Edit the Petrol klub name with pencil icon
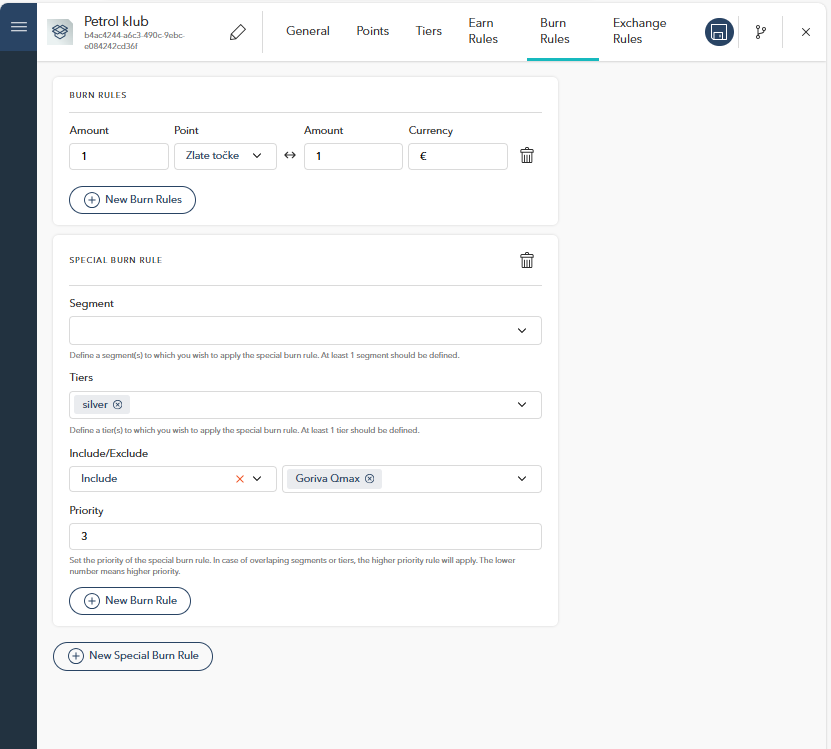 click(237, 32)
